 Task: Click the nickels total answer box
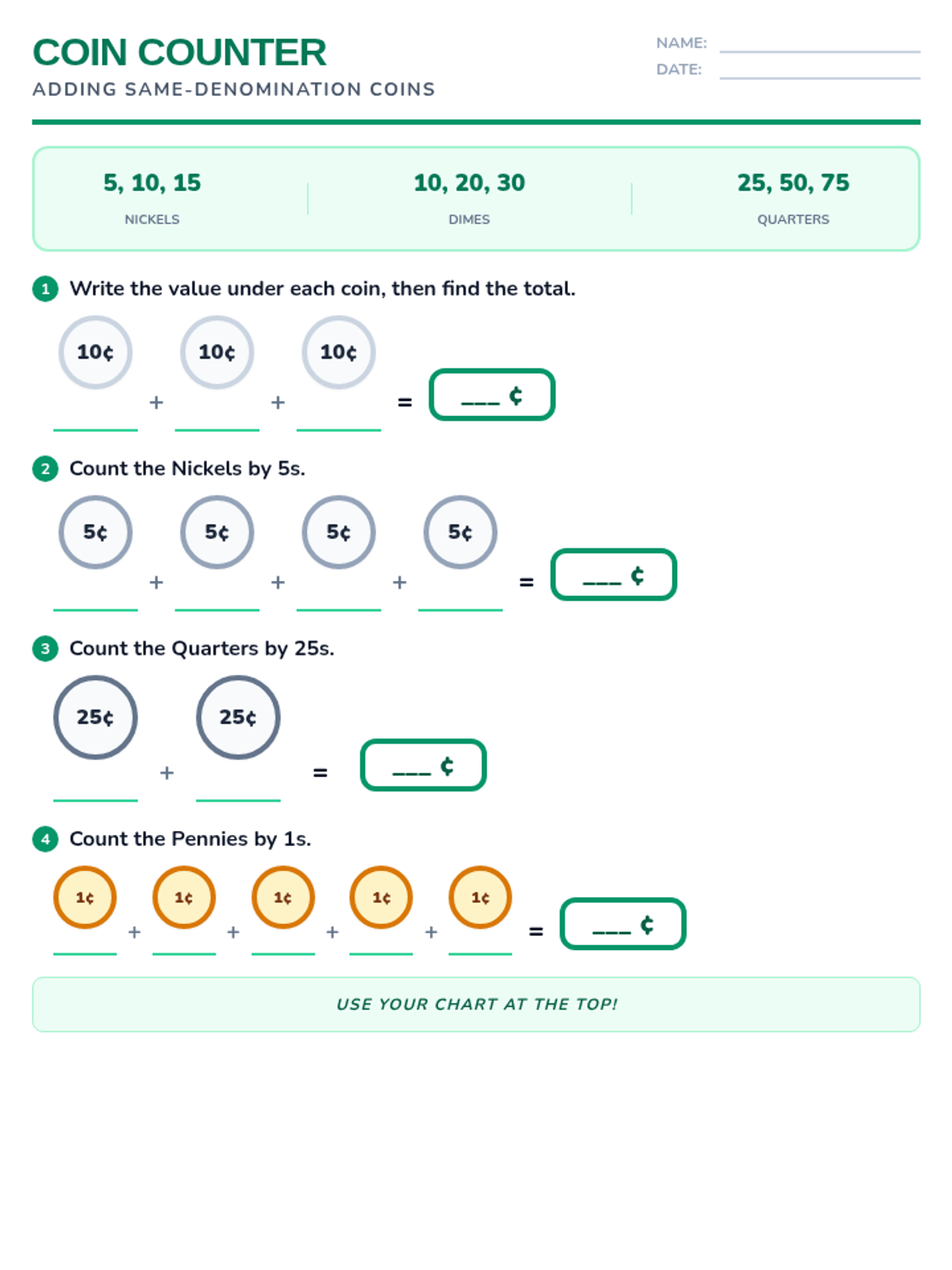tap(613, 575)
